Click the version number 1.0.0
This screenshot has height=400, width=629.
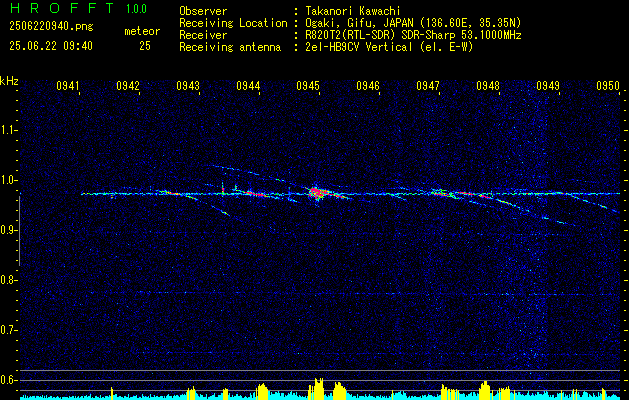pos(136,9)
